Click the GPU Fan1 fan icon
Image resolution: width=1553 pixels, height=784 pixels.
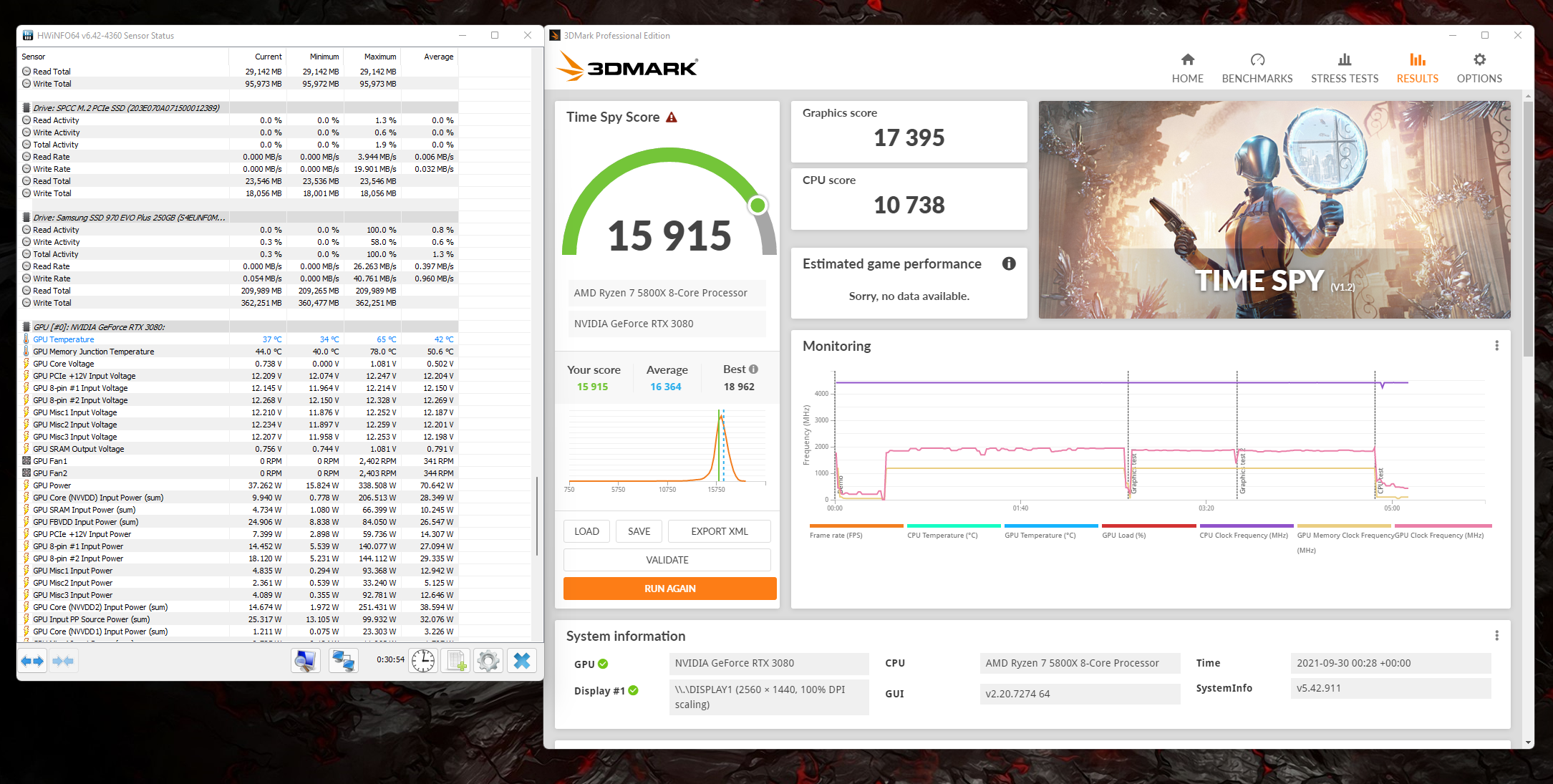click(26, 461)
